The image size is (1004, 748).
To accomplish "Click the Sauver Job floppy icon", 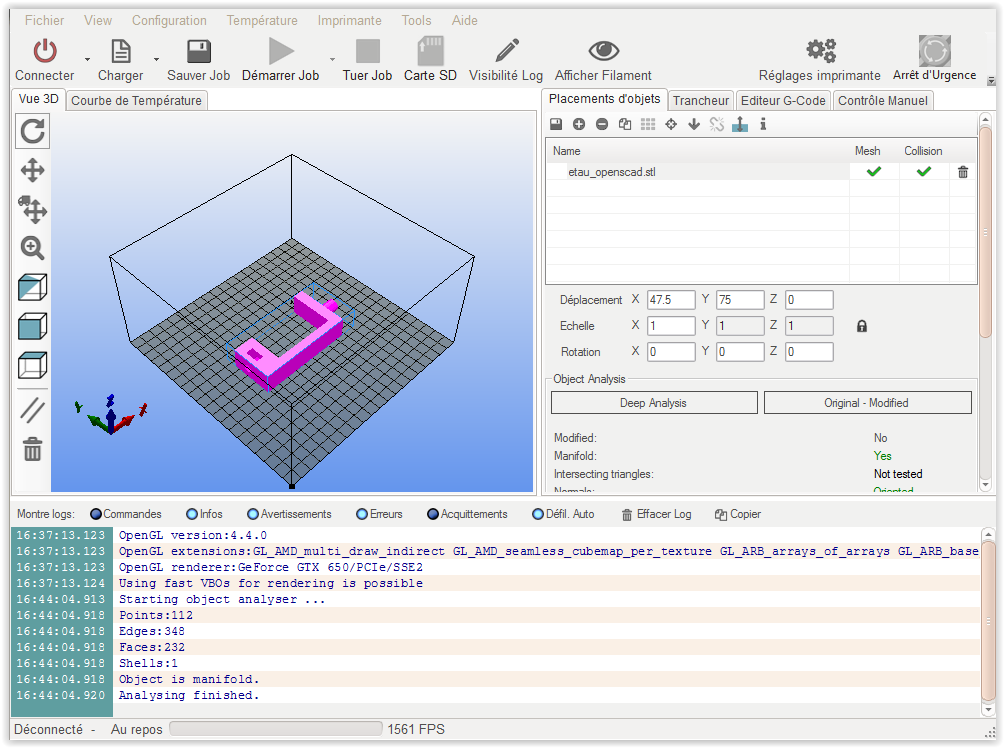I will click(198, 51).
